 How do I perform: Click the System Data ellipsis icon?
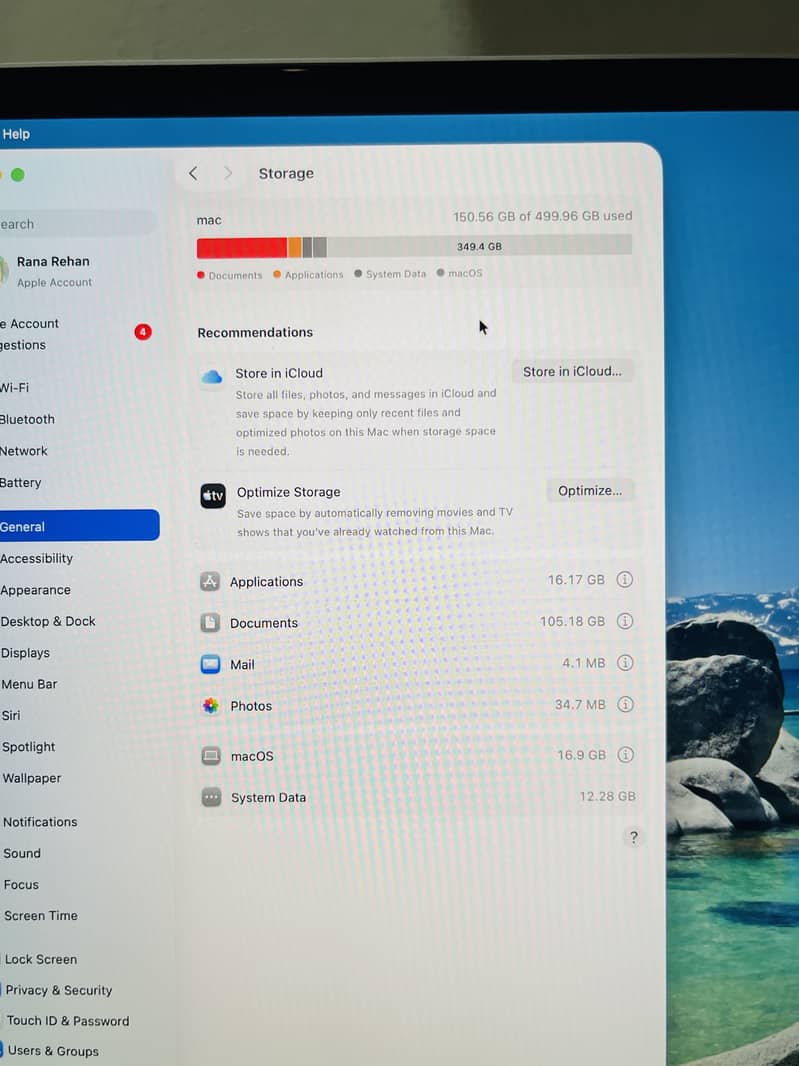click(x=211, y=797)
